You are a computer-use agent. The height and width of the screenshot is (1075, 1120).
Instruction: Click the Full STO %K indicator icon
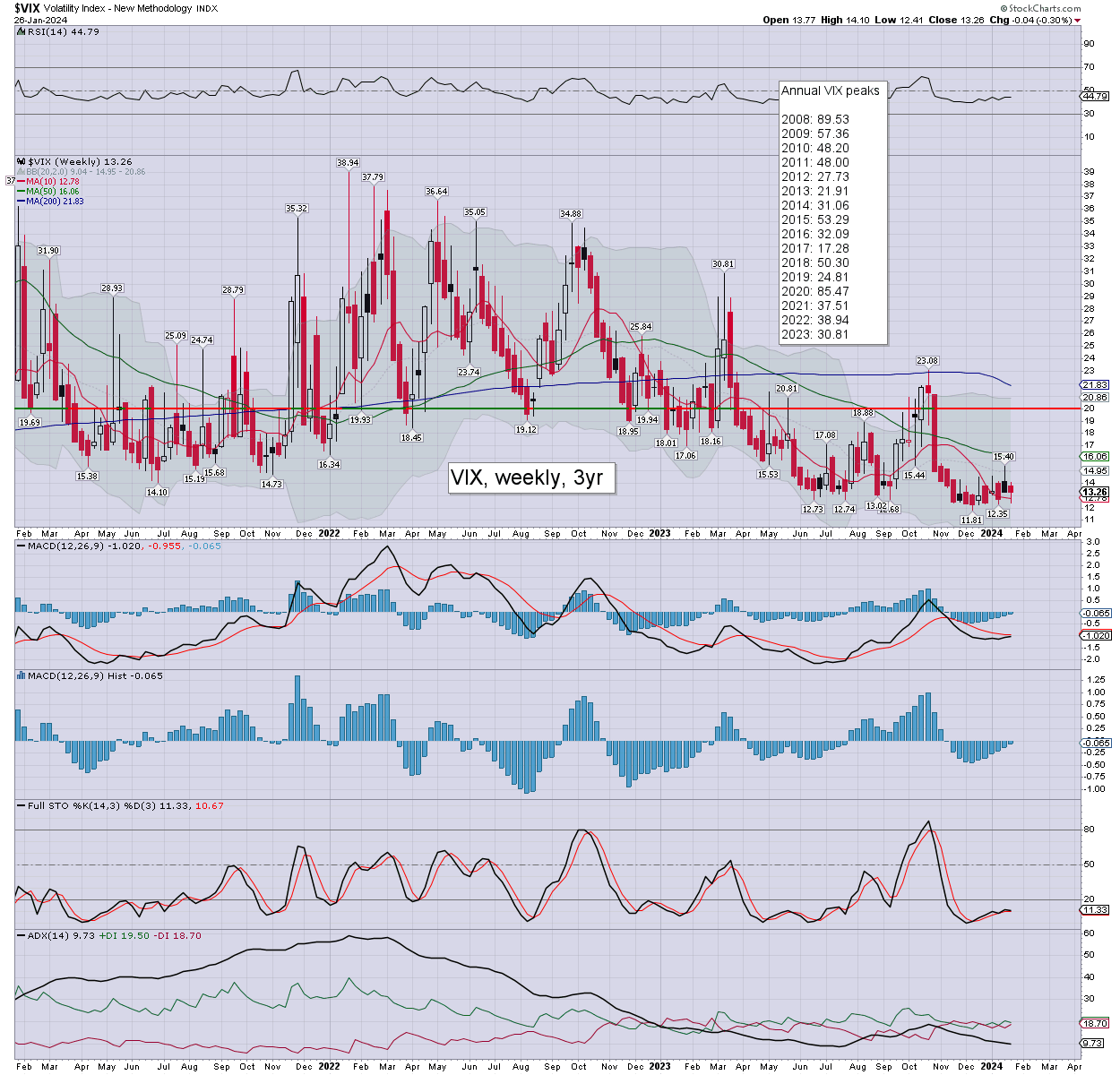19,805
